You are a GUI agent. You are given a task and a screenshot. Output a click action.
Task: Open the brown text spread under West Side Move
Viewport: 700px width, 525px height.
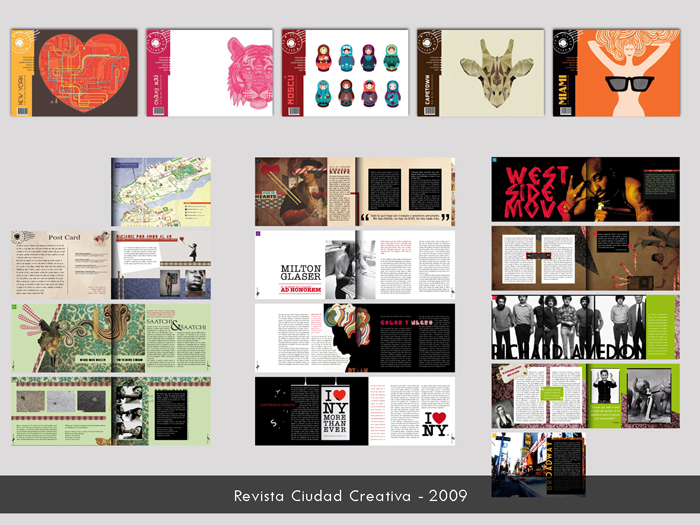click(x=585, y=258)
